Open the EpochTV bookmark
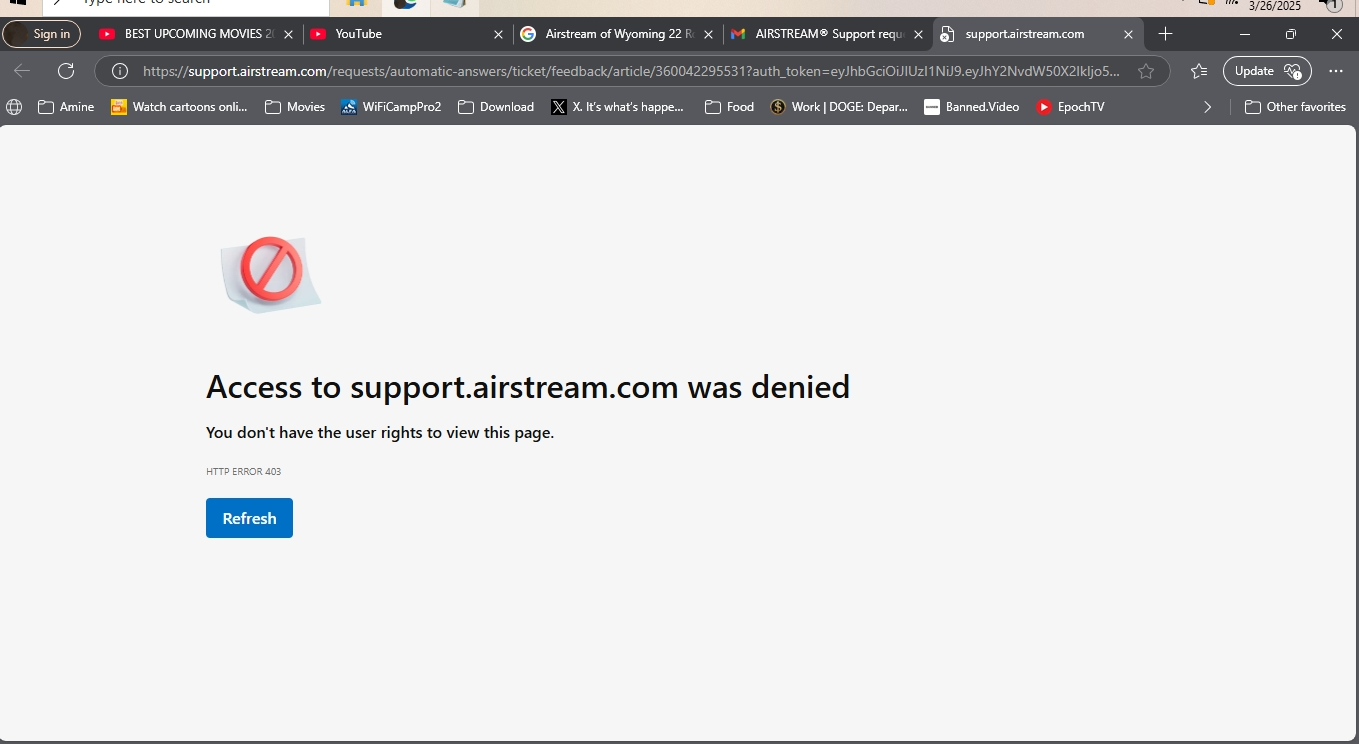The image size is (1359, 744). [x=1070, y=107]
